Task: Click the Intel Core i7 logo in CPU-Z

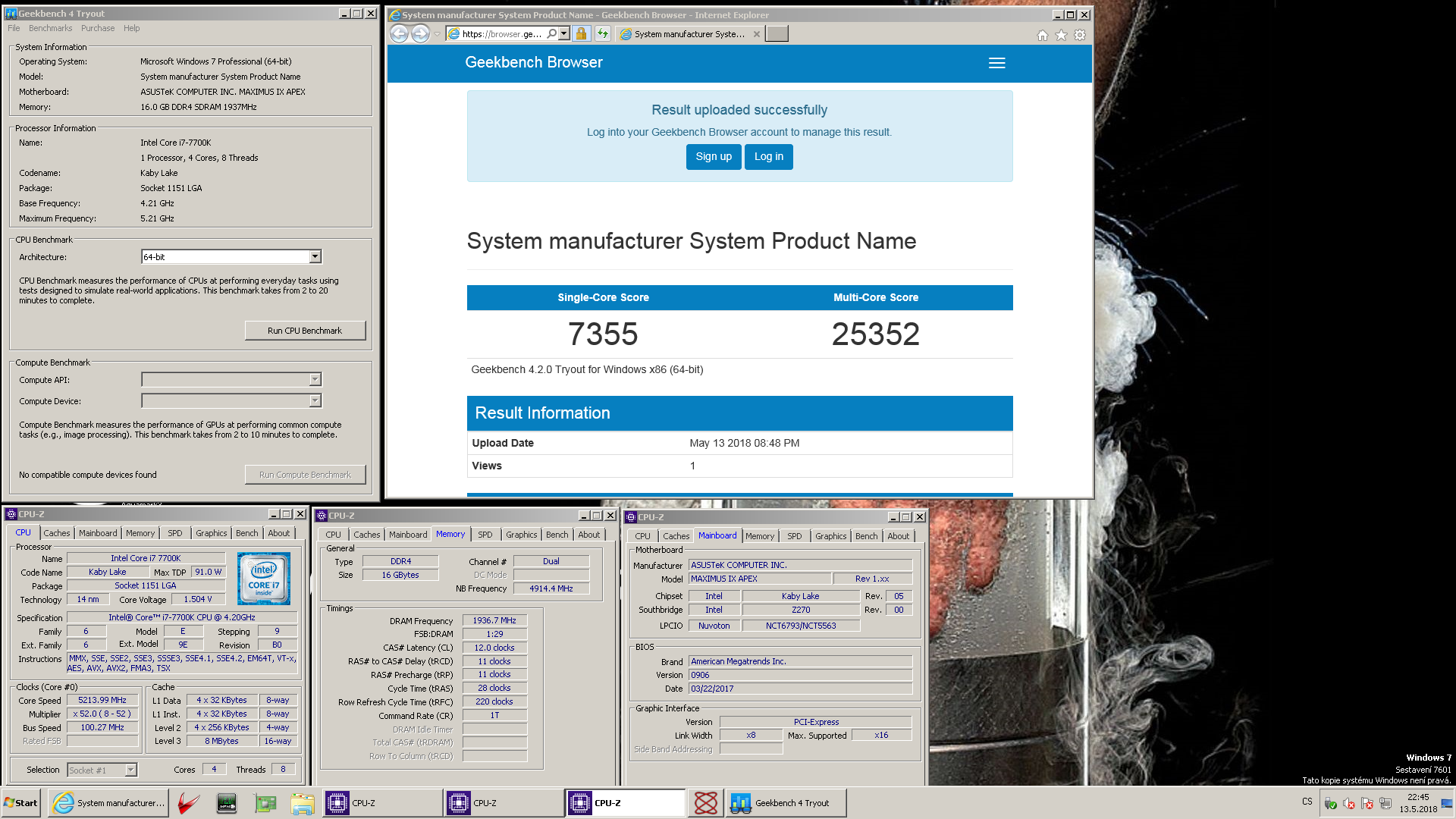Action: (x=263, y=579)
